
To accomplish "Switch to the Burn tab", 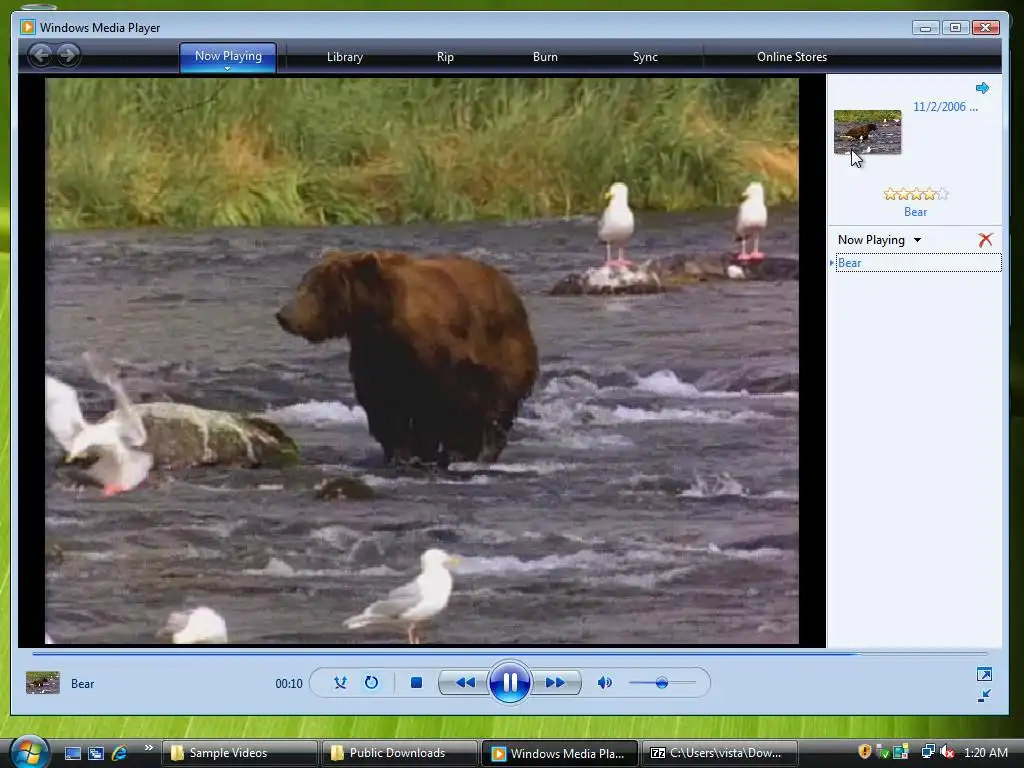I will pos(545,57).
